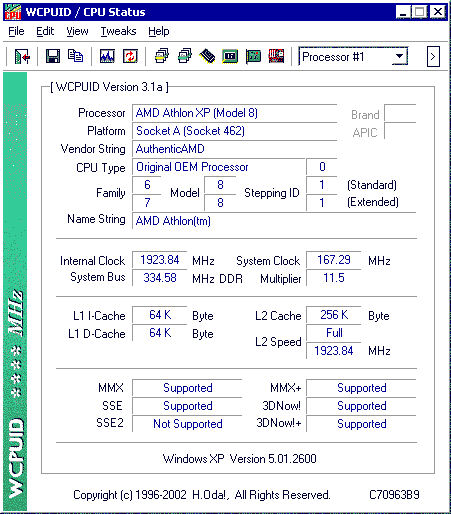Image resolution: width=451 pixels, height=514 pixels.
Task: Open the real-time clock graph icon
Action: 107,56
